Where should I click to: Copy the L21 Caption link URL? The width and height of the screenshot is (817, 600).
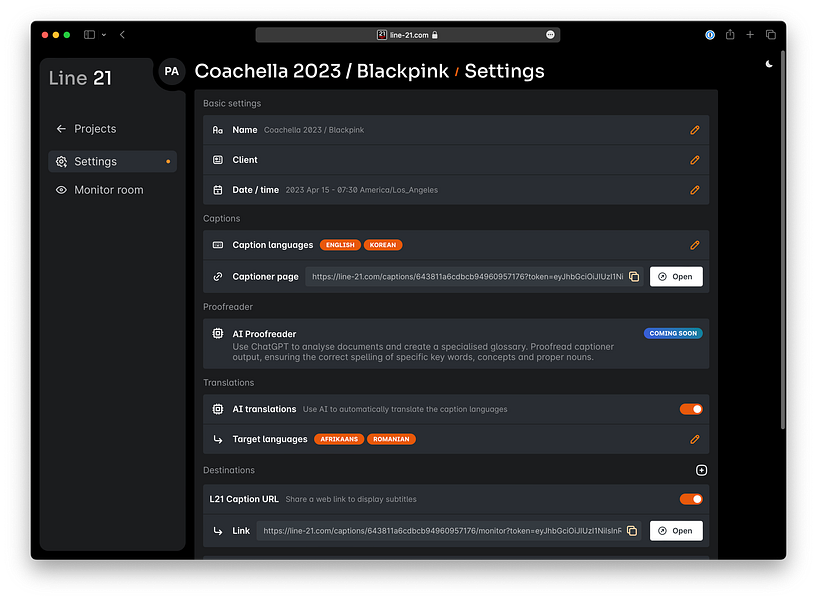pyautogui.click(x=632, y=531)
